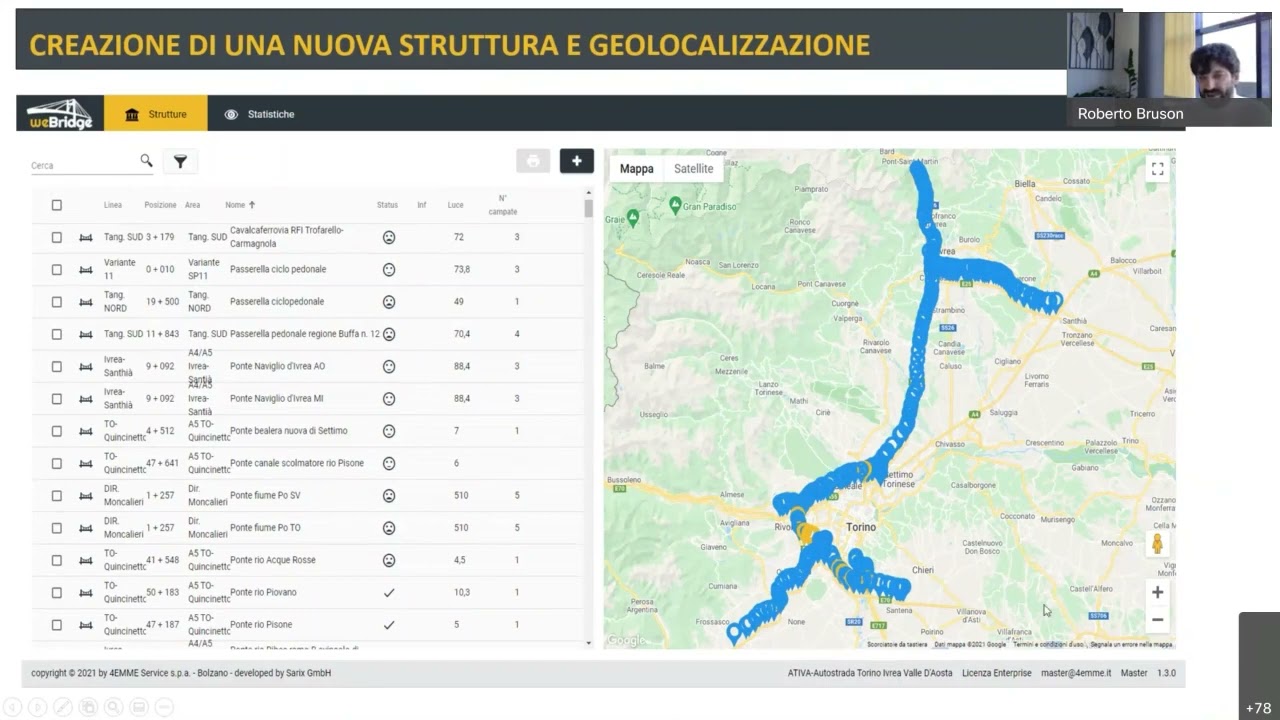Toggle the select-all checkbox in table header
Viewport: 1280px width, 720px height.
tap(57, 205)
